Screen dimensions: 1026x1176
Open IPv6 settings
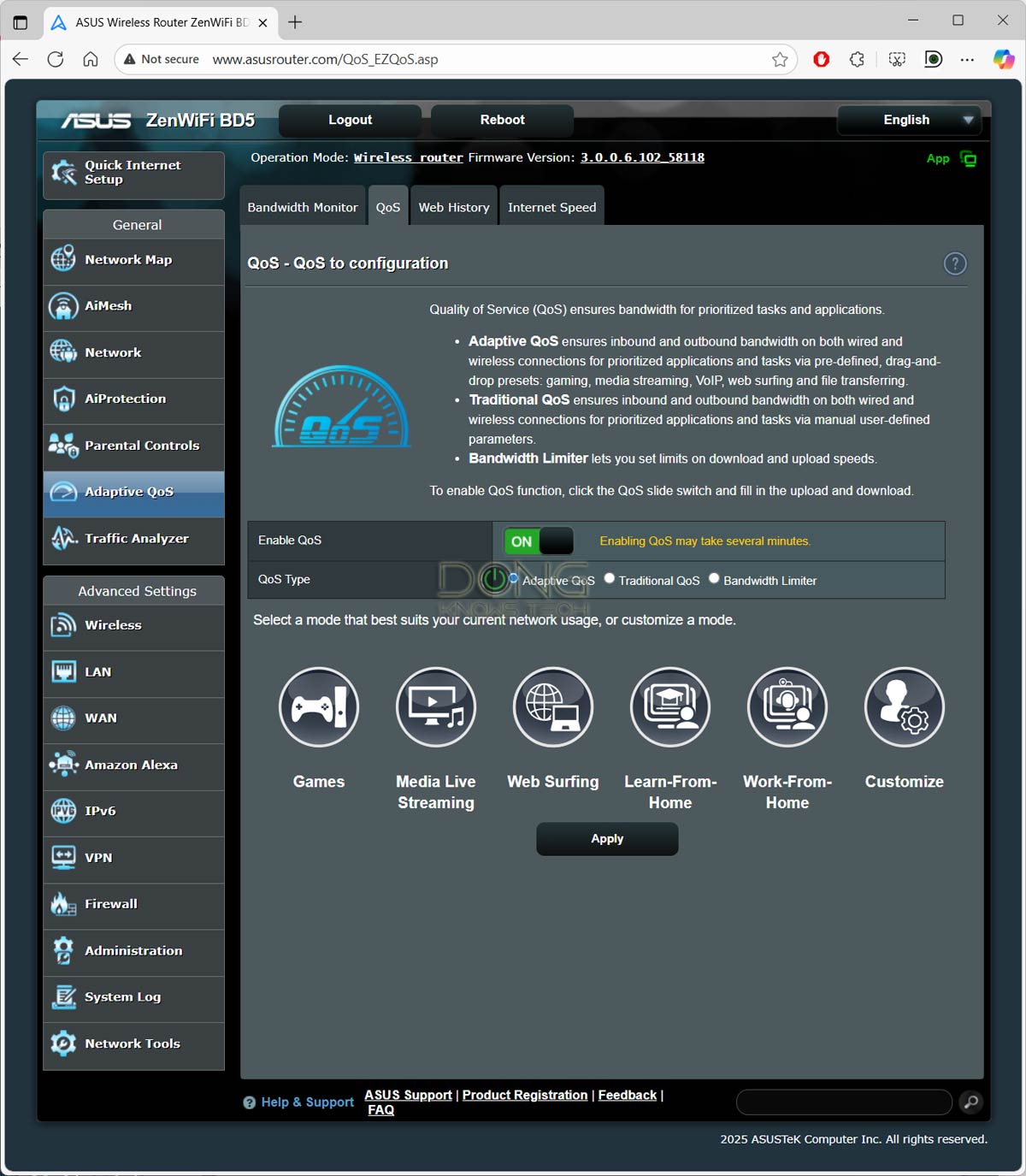[134, 812]
